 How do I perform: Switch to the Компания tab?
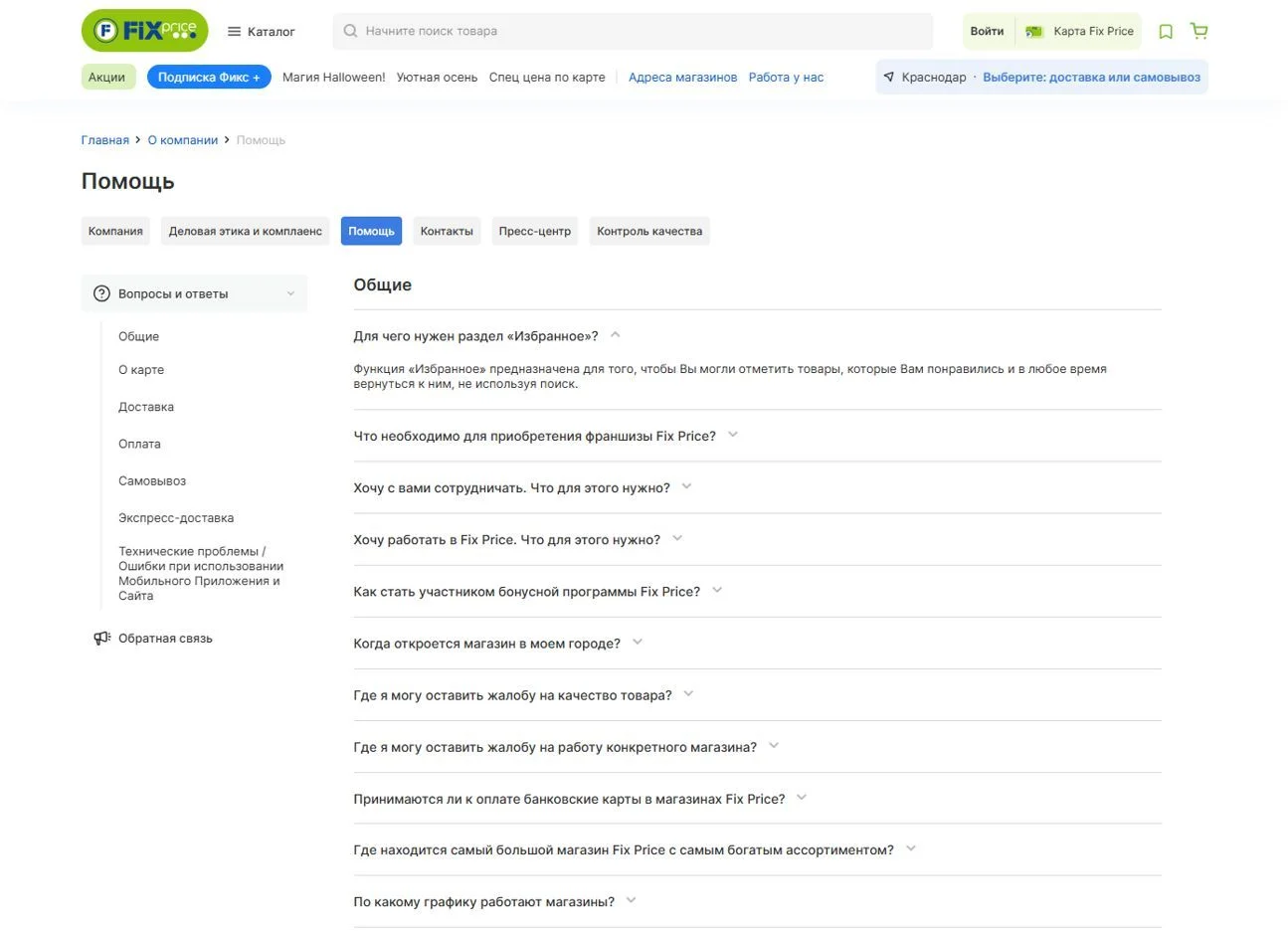click(x=115, y=231)
